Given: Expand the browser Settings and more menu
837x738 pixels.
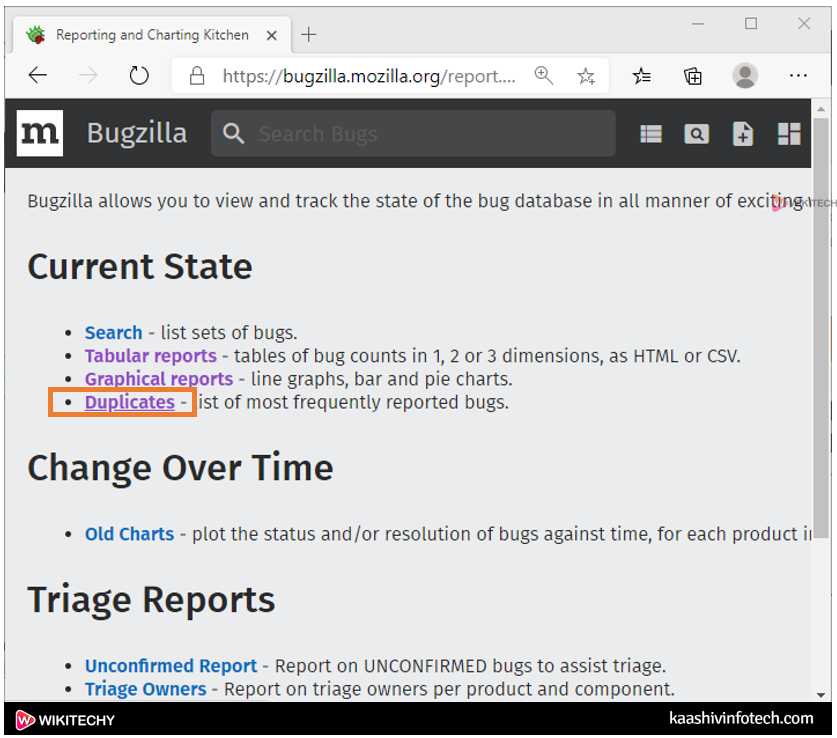Looking at the screenshot, I should coord(798,76).
